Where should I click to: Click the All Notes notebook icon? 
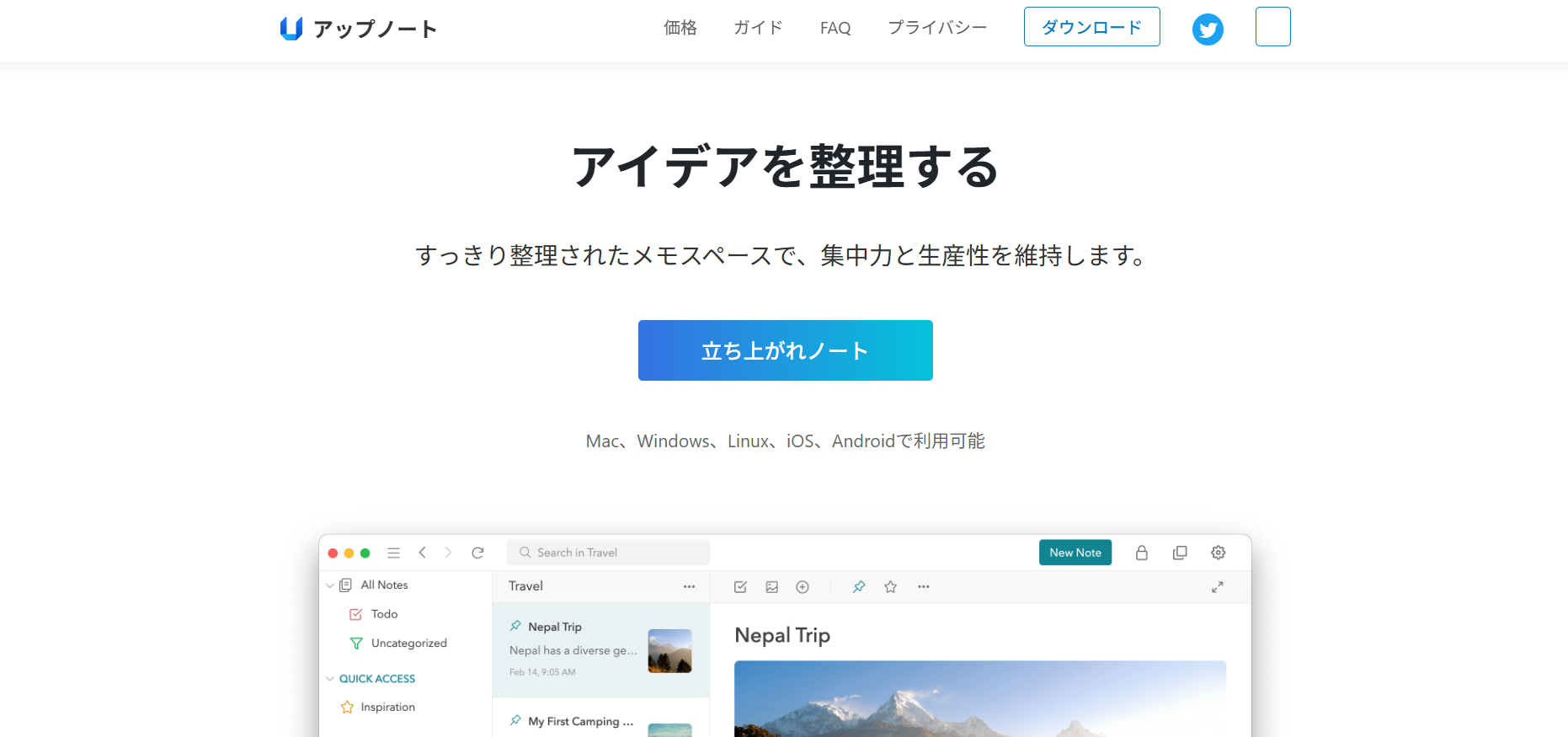tap(345, 585)
